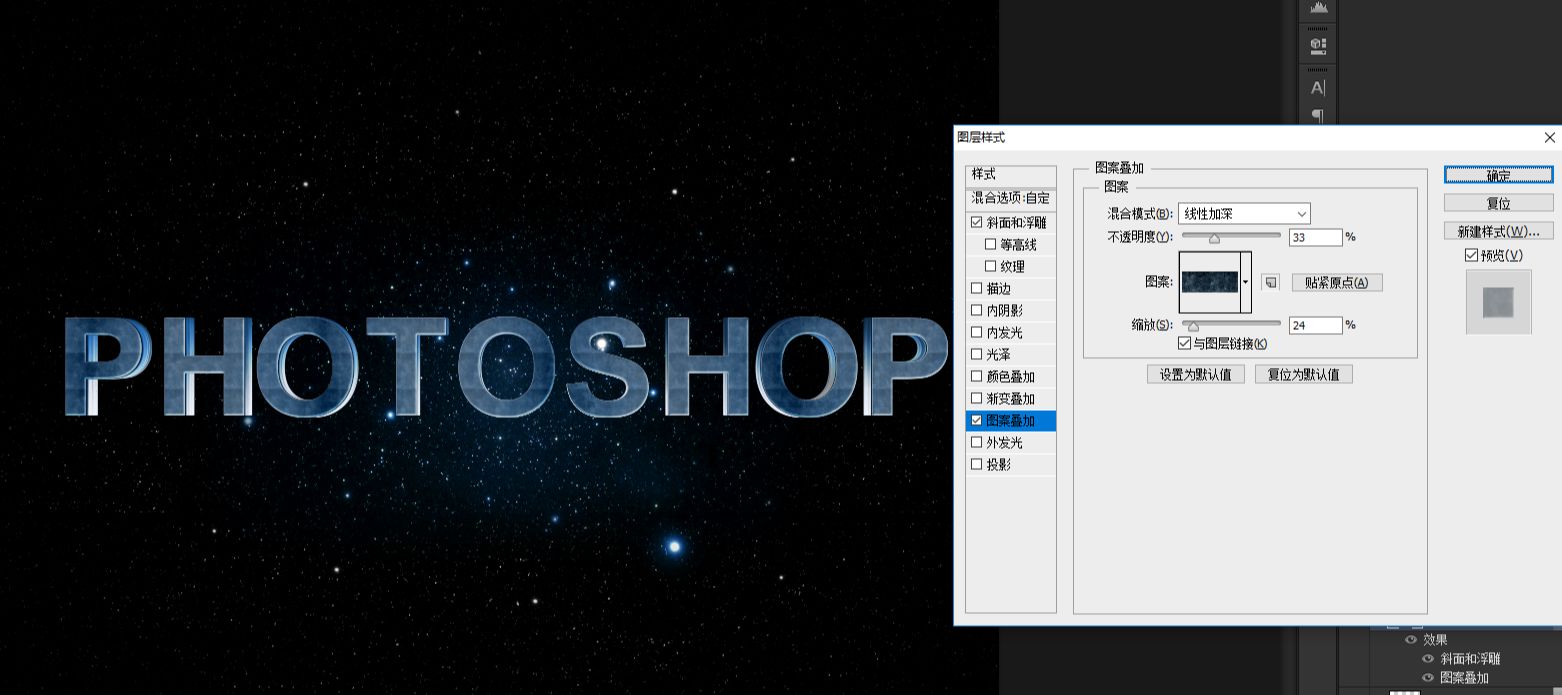Toggle 与图层链接 checkbox

point(1185,344)
